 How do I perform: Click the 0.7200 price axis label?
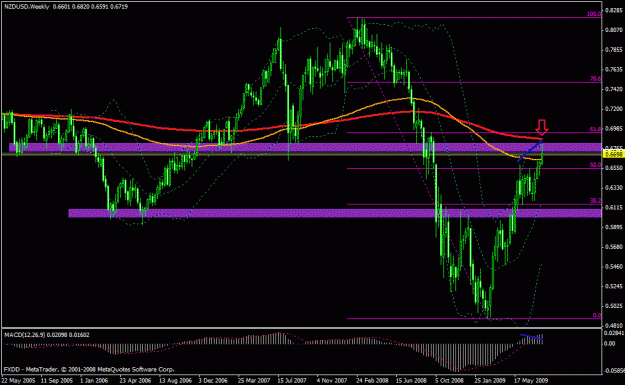pyautogui.click(x=614, y=109)
